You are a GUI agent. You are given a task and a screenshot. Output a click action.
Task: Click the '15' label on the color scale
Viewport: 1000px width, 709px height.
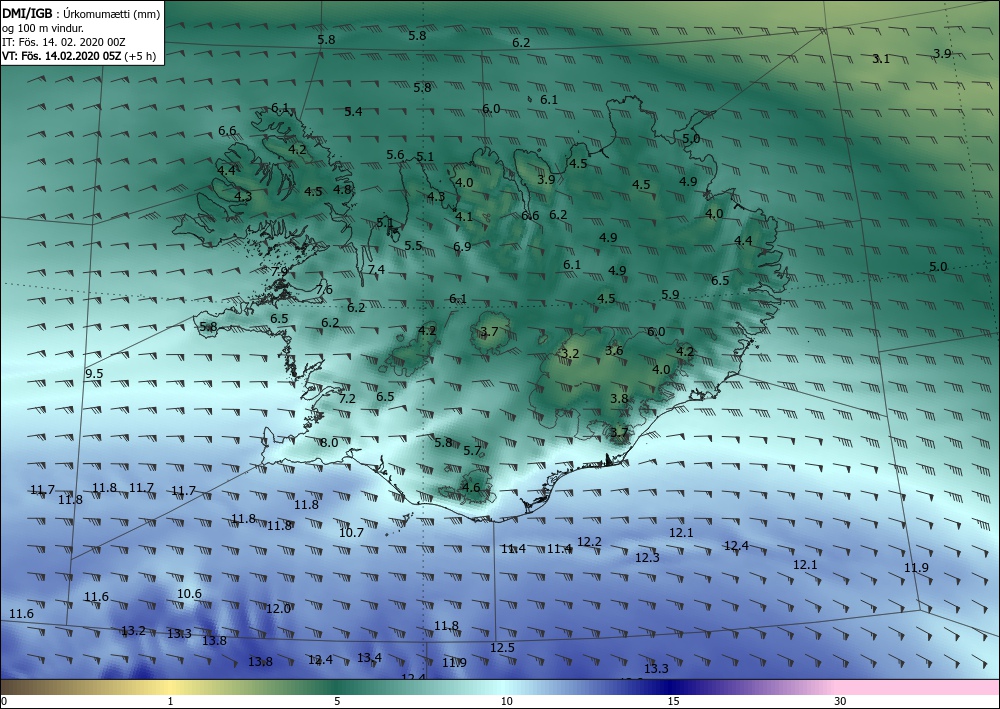pyautogui.click(x=673, y=701)
